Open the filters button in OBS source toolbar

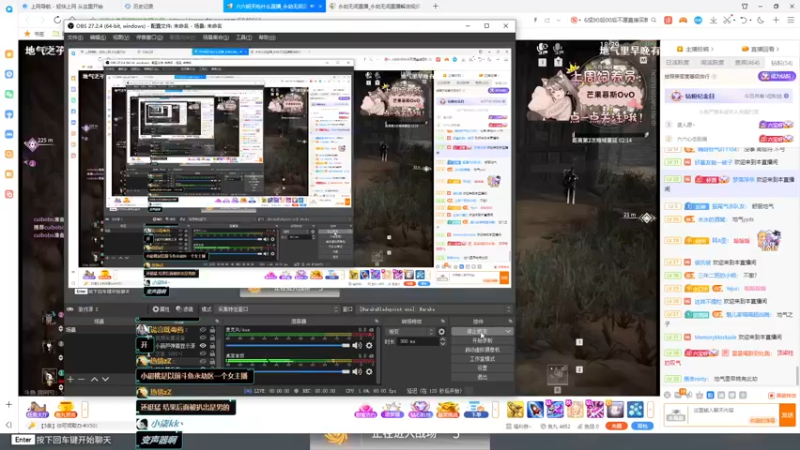tap(185, 309)
